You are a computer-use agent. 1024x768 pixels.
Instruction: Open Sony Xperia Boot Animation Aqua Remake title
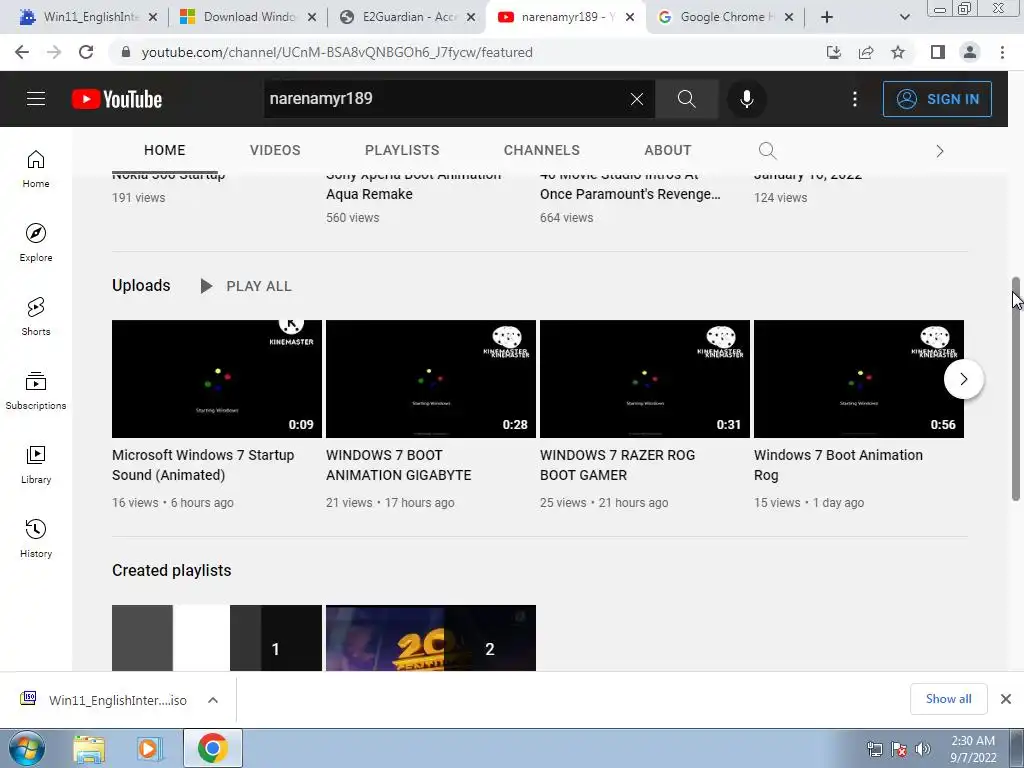click(414, 185)
